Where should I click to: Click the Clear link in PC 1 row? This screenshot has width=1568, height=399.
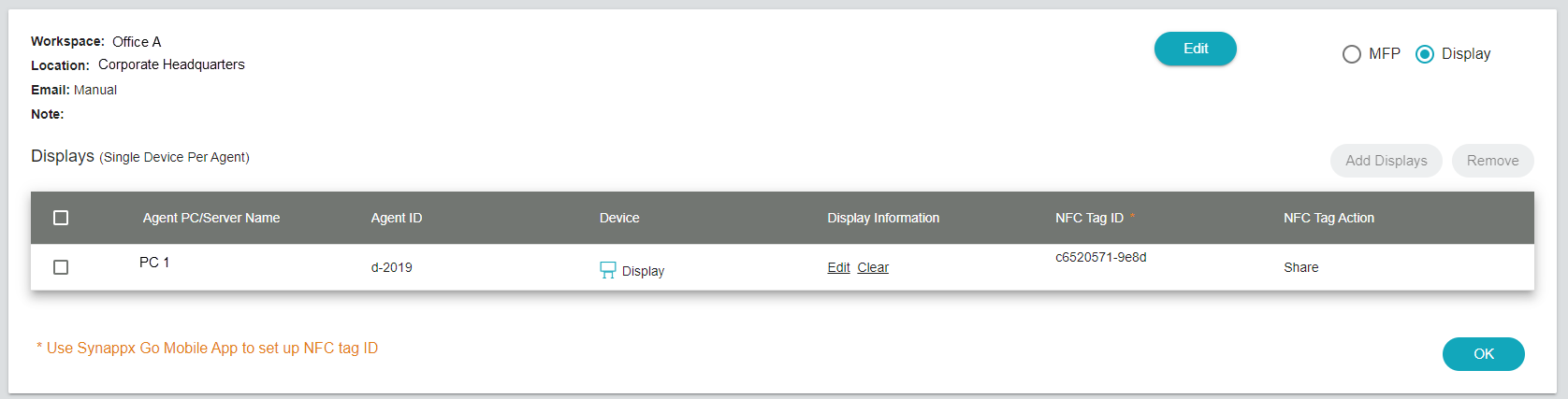[x=873, y=267]
